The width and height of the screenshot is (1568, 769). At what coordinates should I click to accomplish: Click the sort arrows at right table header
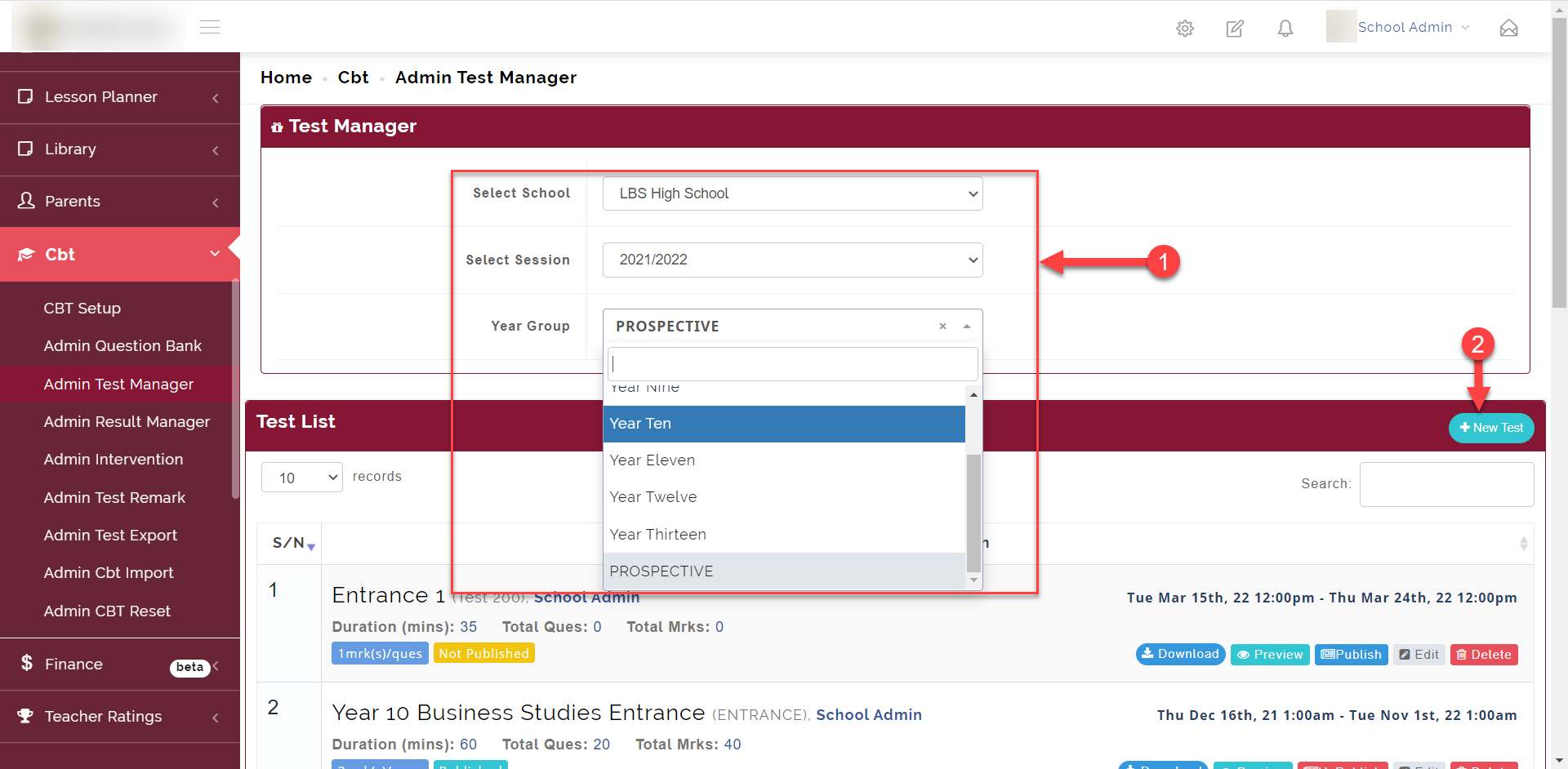1523,544
